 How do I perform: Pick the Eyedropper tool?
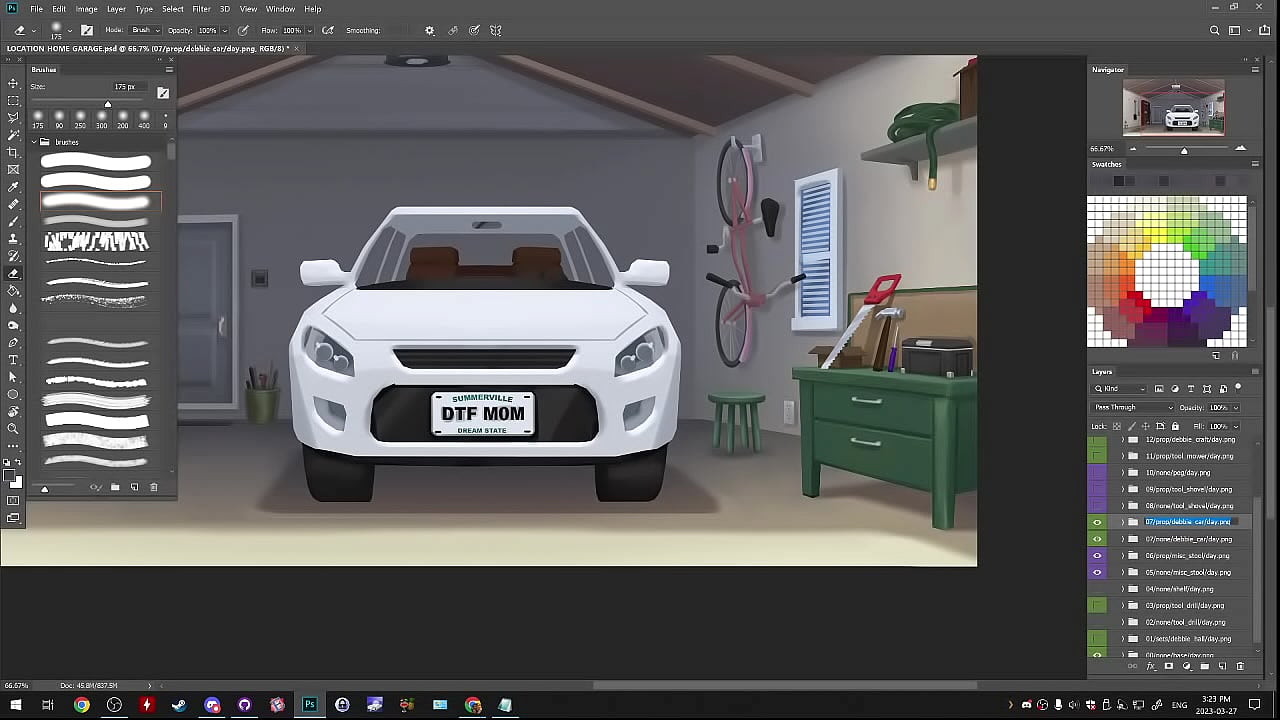coord(13,187)
